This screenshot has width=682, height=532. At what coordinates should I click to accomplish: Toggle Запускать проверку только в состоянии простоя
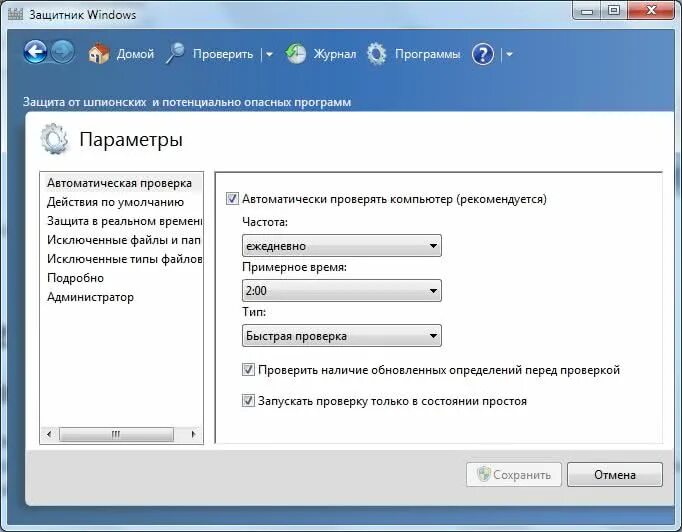[248, 401]
